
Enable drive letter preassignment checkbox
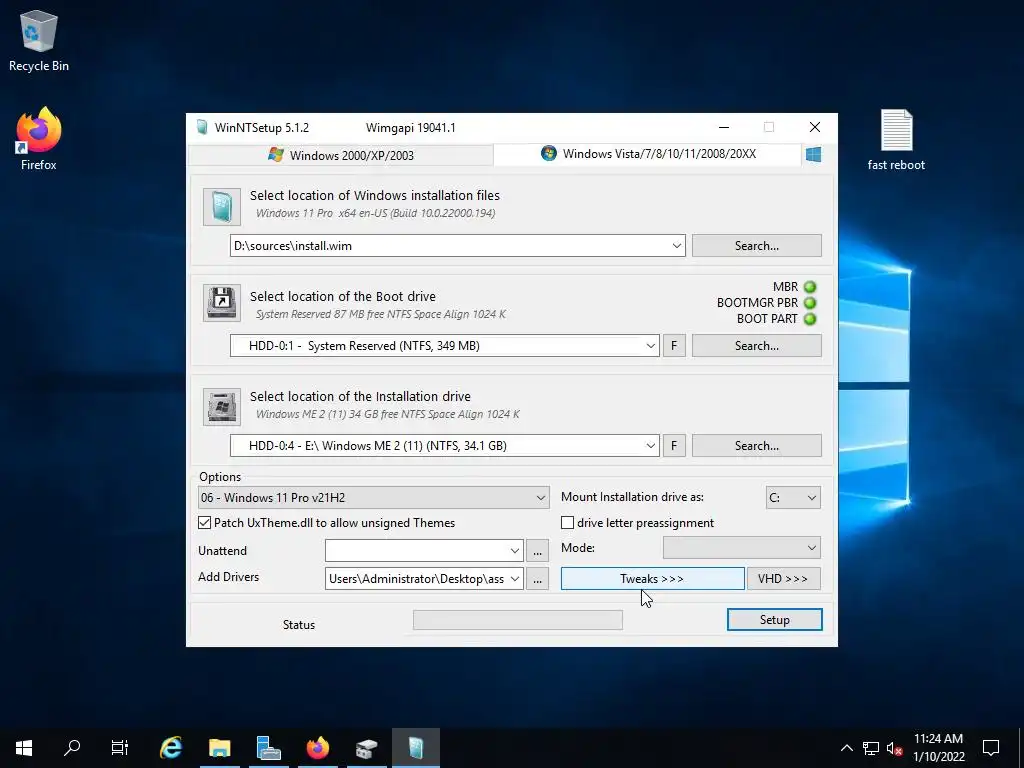568,523
